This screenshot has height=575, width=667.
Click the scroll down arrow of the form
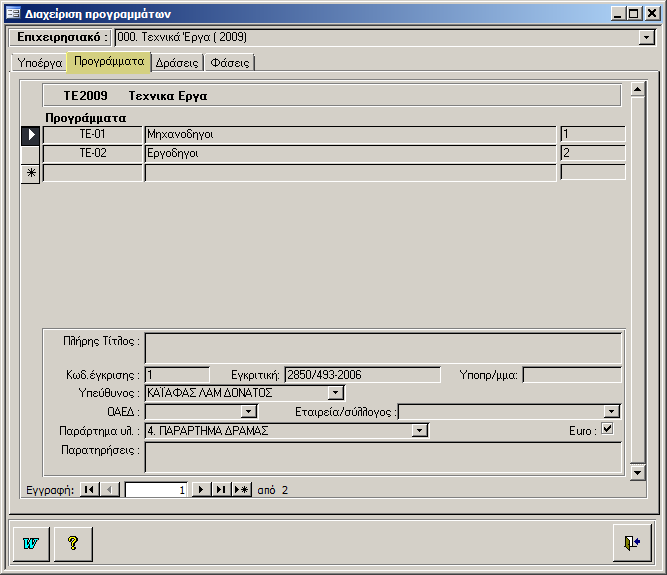[637, 471]
